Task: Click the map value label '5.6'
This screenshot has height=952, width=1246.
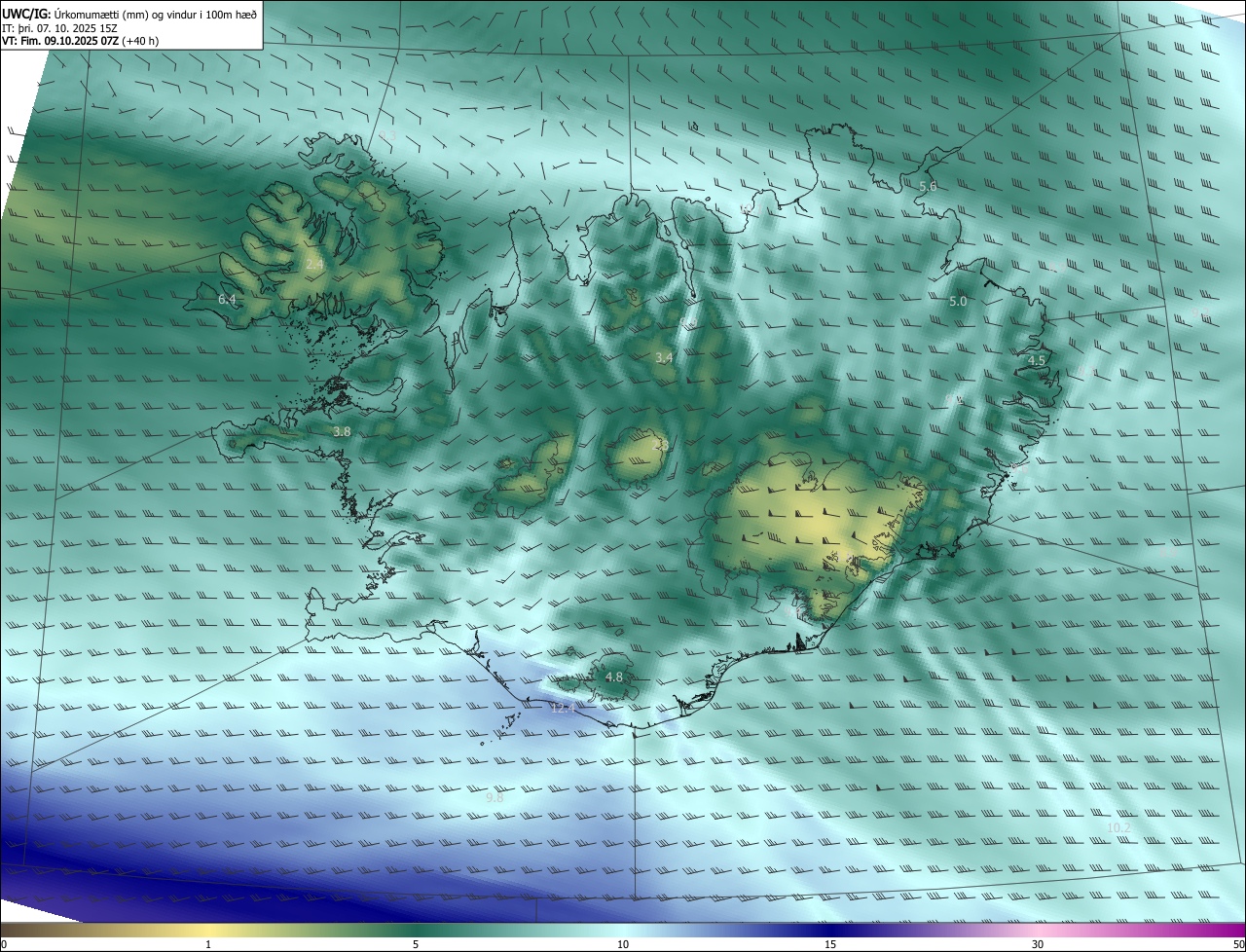Action: pyautogui.click(x=928, y=186)
